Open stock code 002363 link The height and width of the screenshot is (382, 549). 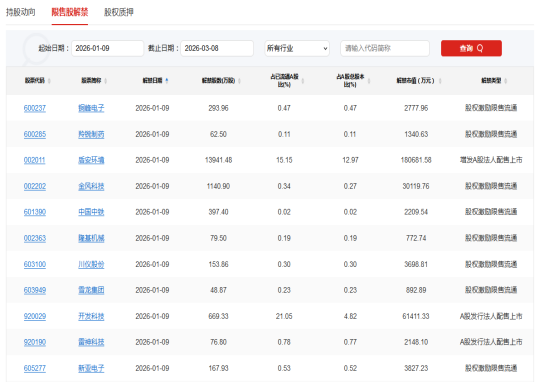[x=35, y=238]
